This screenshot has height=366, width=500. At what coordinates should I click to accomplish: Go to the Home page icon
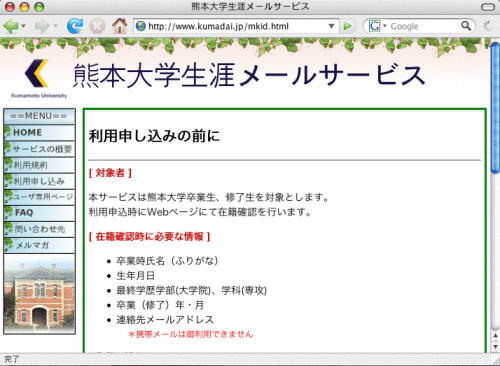point(119,26)
